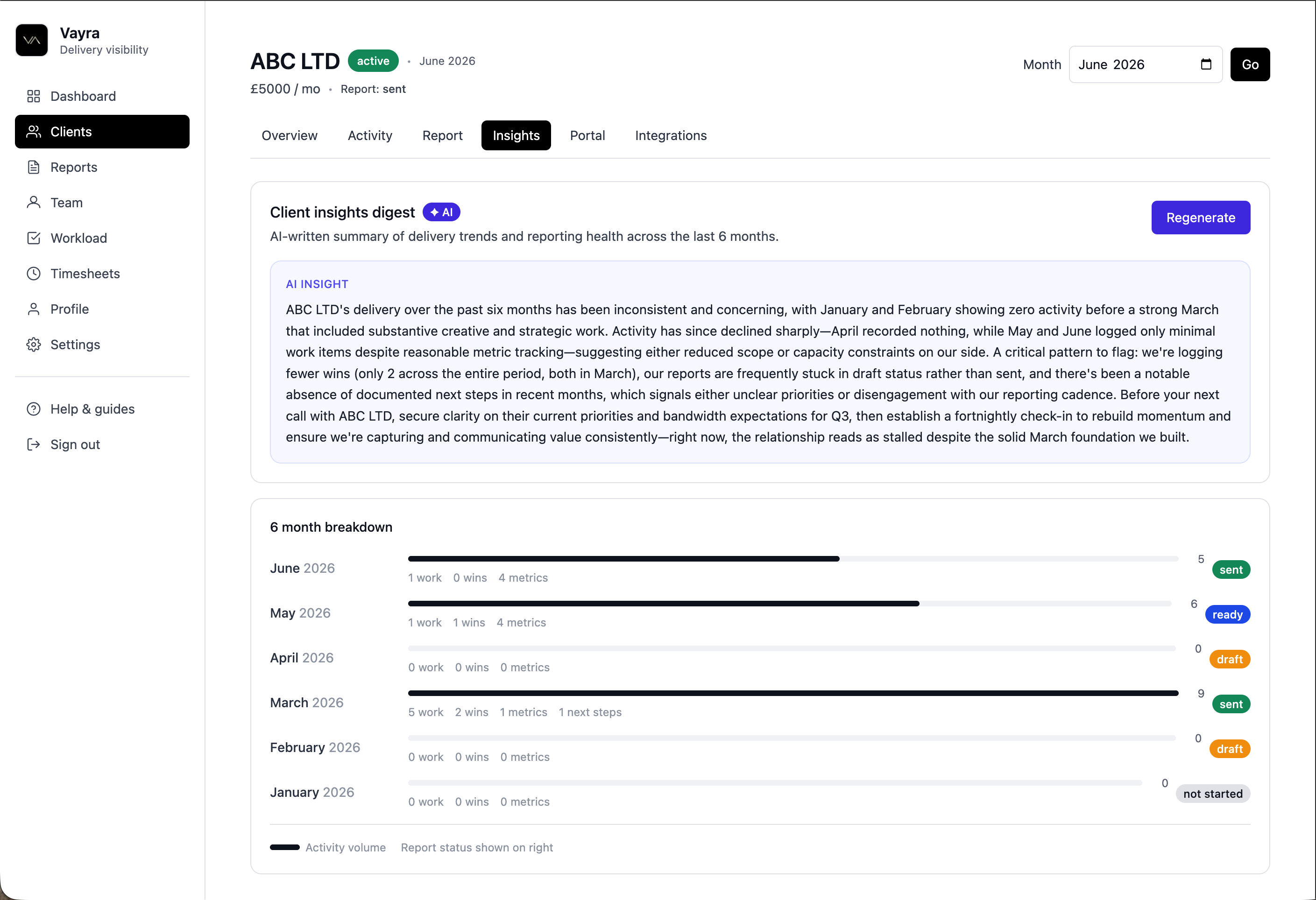Click 'Report status shown on right' legend text
The width and height of the screenshot is (1316, 900).
pyautogui.click(x=477, y=847)
